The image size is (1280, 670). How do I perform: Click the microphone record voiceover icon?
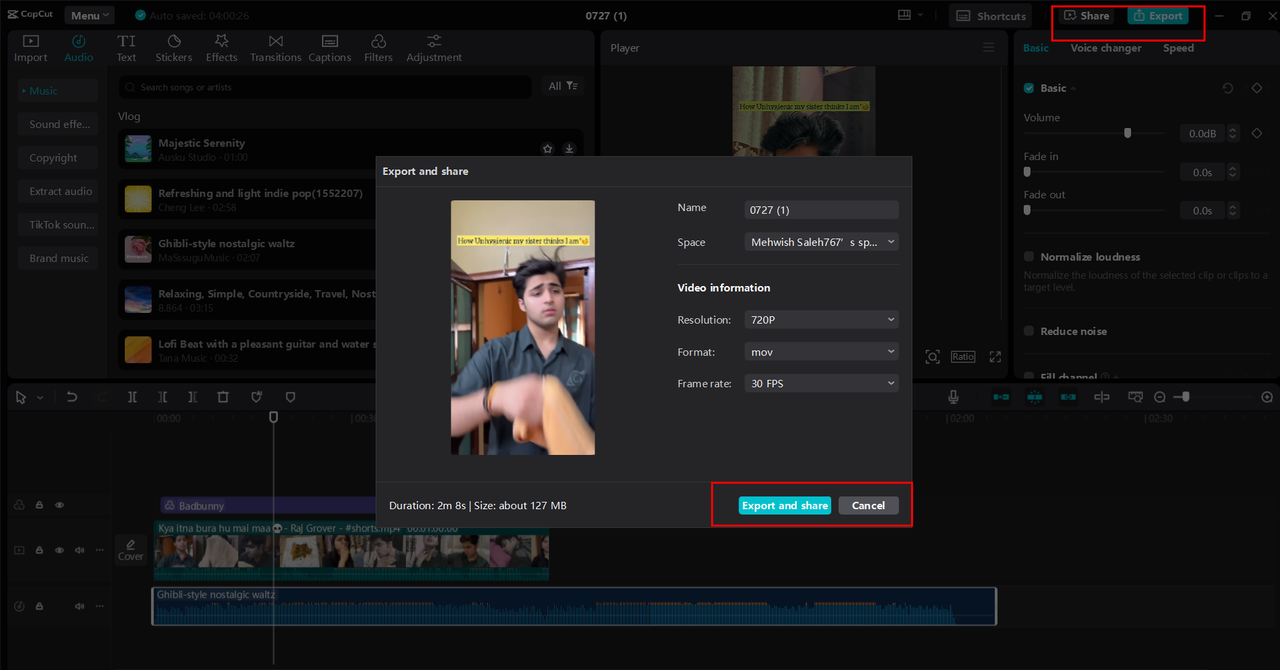tap(954, 397)
